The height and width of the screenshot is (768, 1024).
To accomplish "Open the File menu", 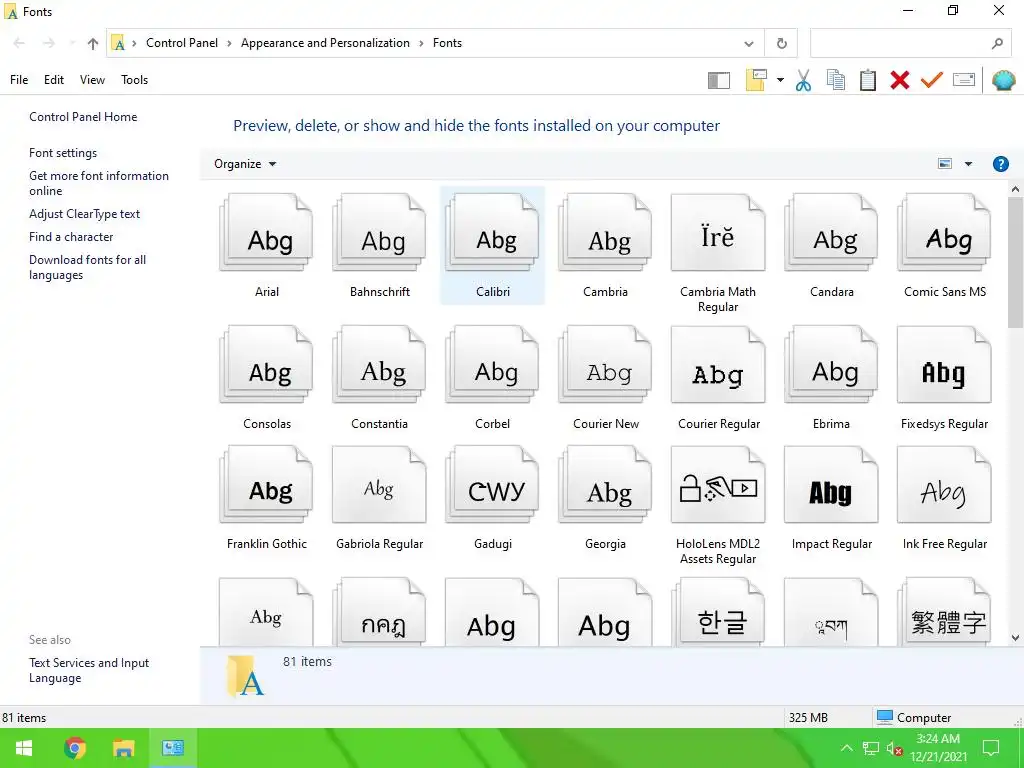I will 19,80.
